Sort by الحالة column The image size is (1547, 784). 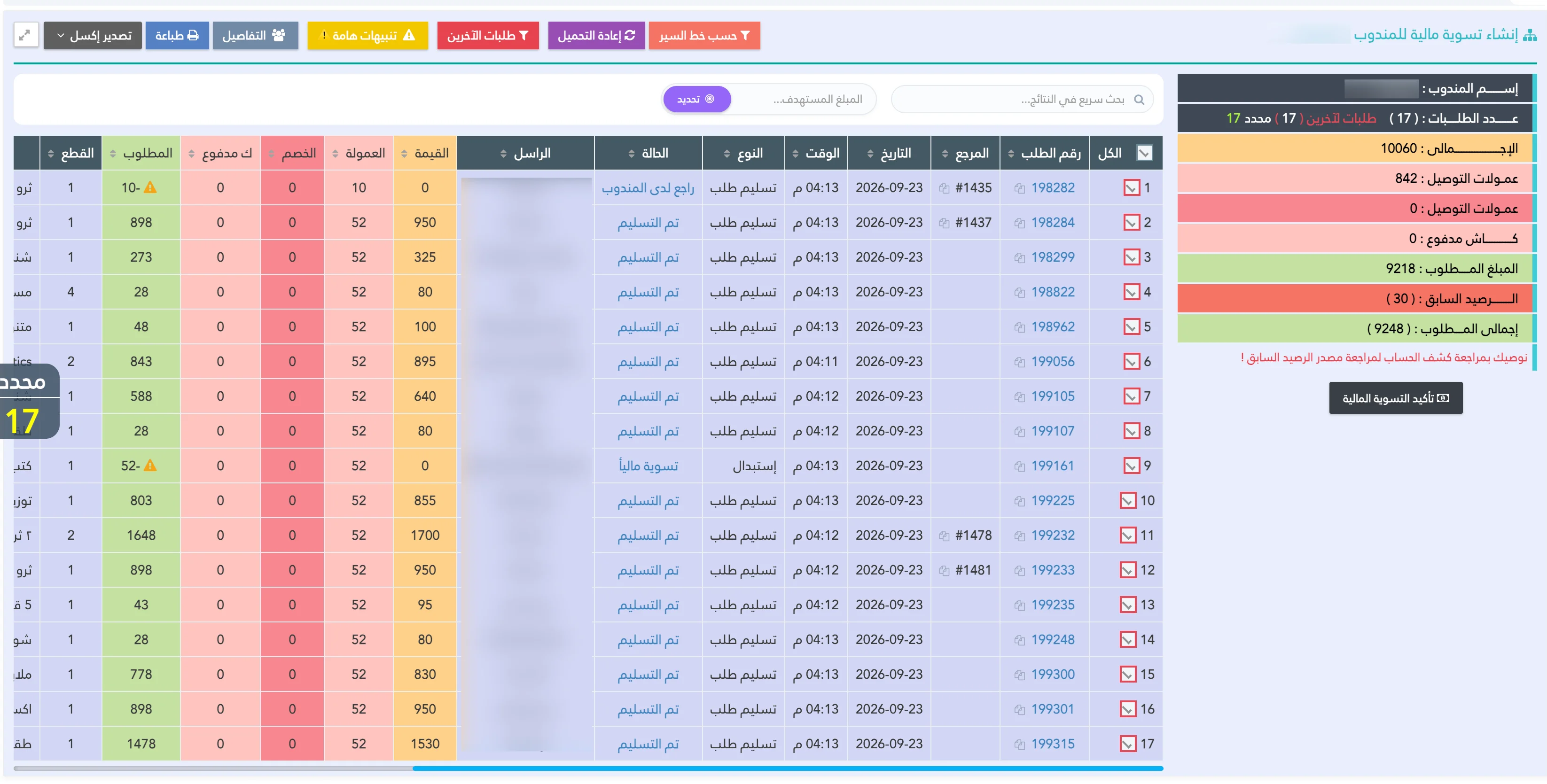pos(648,153)
